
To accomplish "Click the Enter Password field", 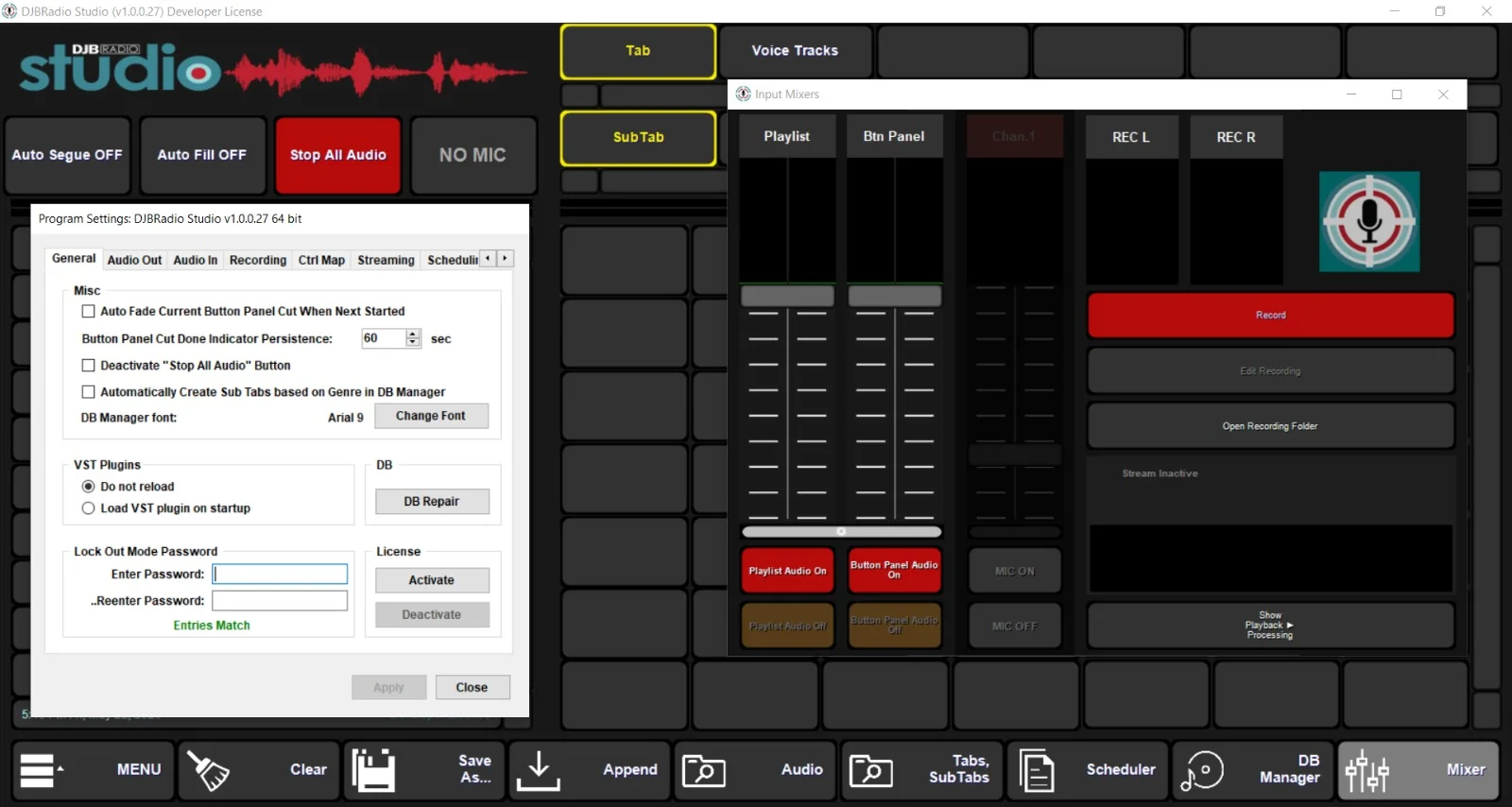I will click(x=280, y=574).
